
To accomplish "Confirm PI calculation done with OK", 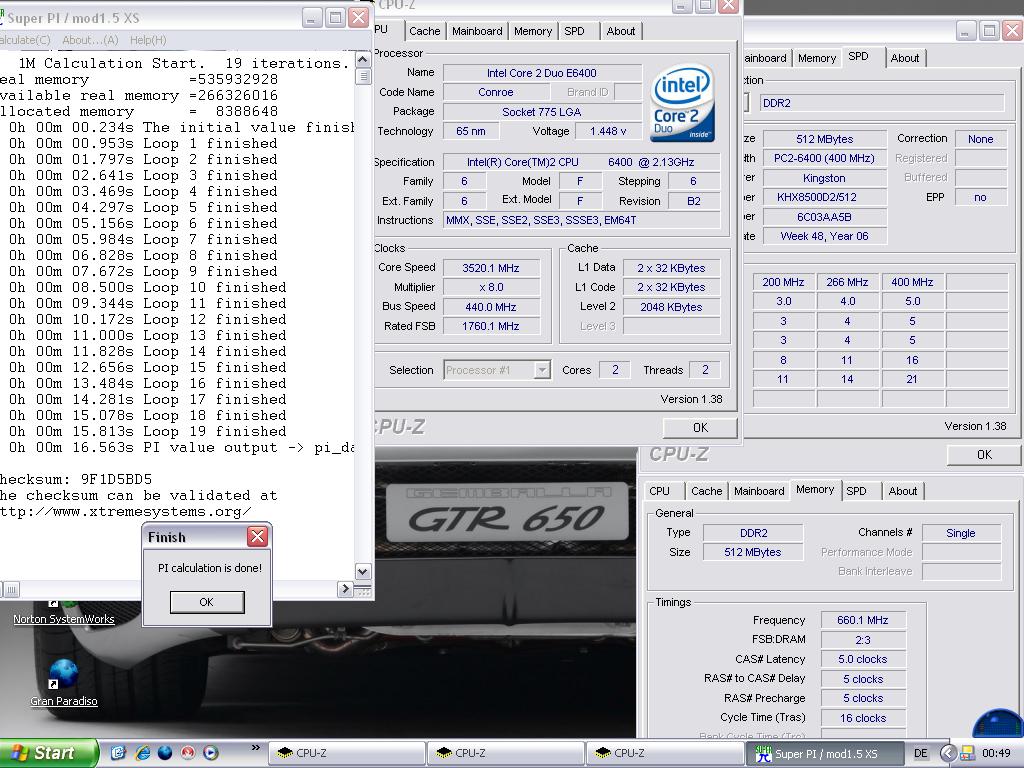I will pos(207,602).
